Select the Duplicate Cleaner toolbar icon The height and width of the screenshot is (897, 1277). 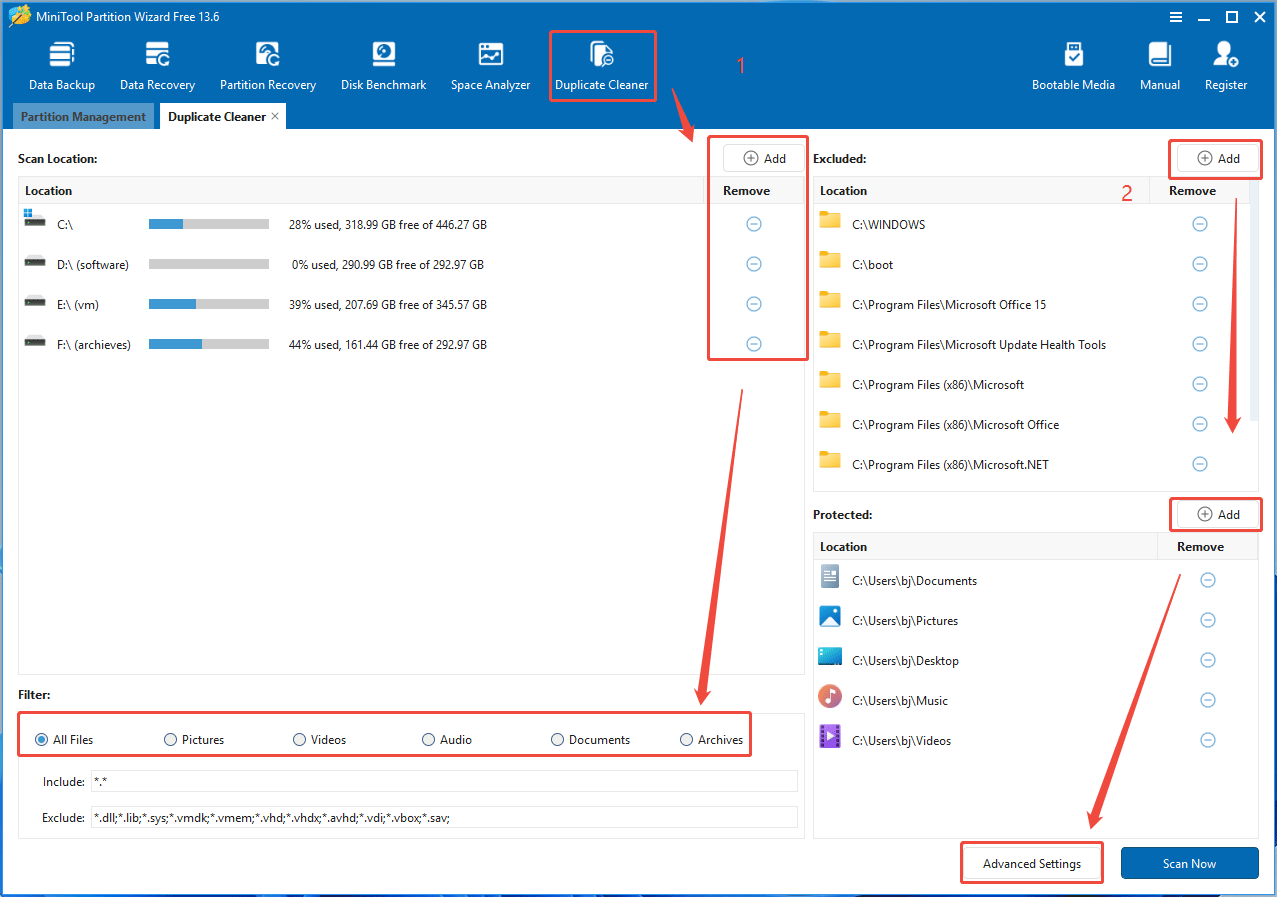click(x=602, y=63)
